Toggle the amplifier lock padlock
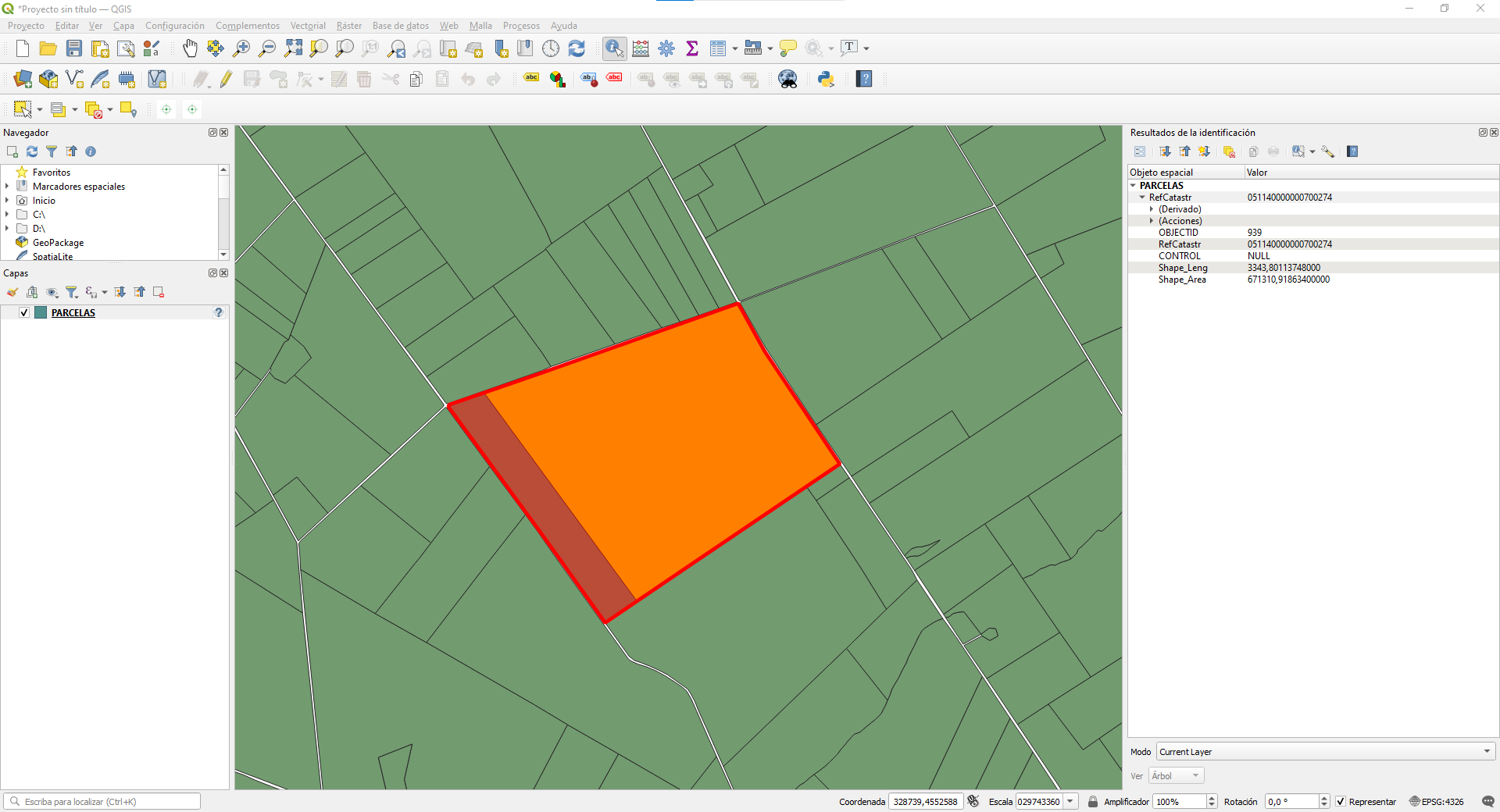This screenshot has width=1500, height=812. (1093, 802)
